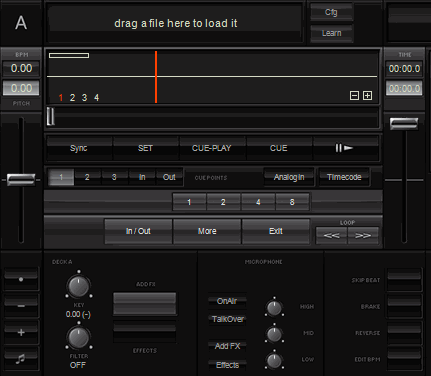Click the SET button

(x=145, y=148)
